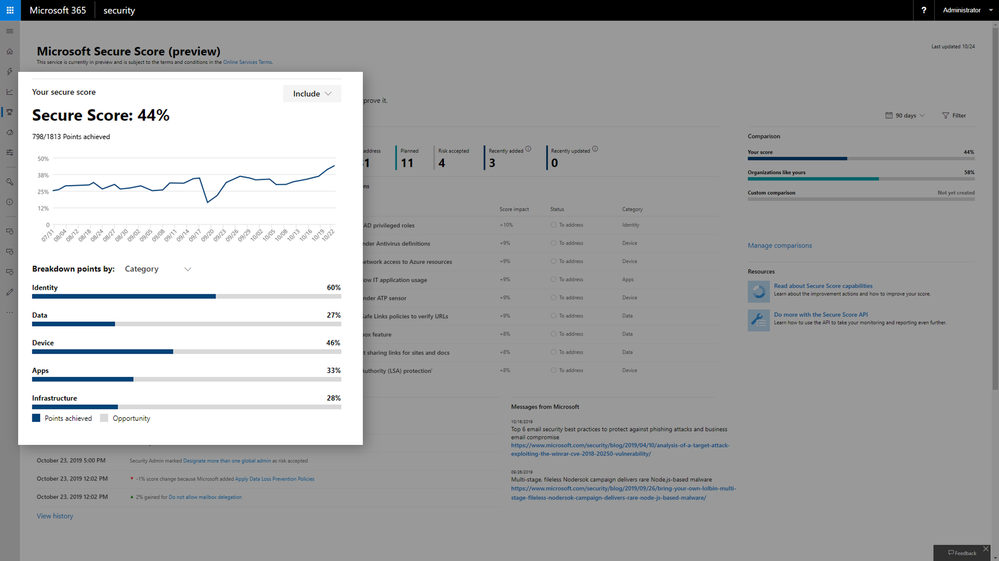Screen dimensions: 999x561
Task: Click the Opportunity legend swatch
Action: coord(104,418)
